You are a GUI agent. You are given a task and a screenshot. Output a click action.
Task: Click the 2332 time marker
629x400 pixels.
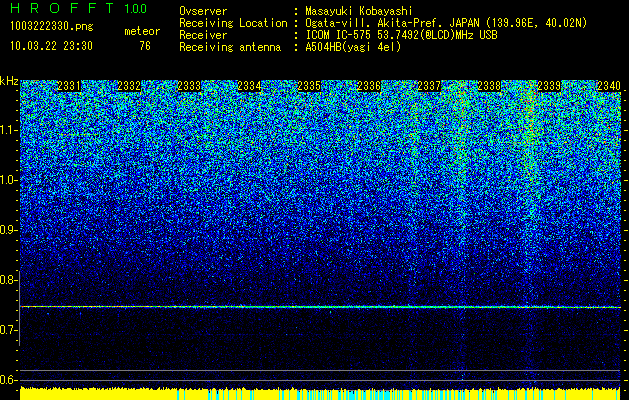click(x=129, y=86)
